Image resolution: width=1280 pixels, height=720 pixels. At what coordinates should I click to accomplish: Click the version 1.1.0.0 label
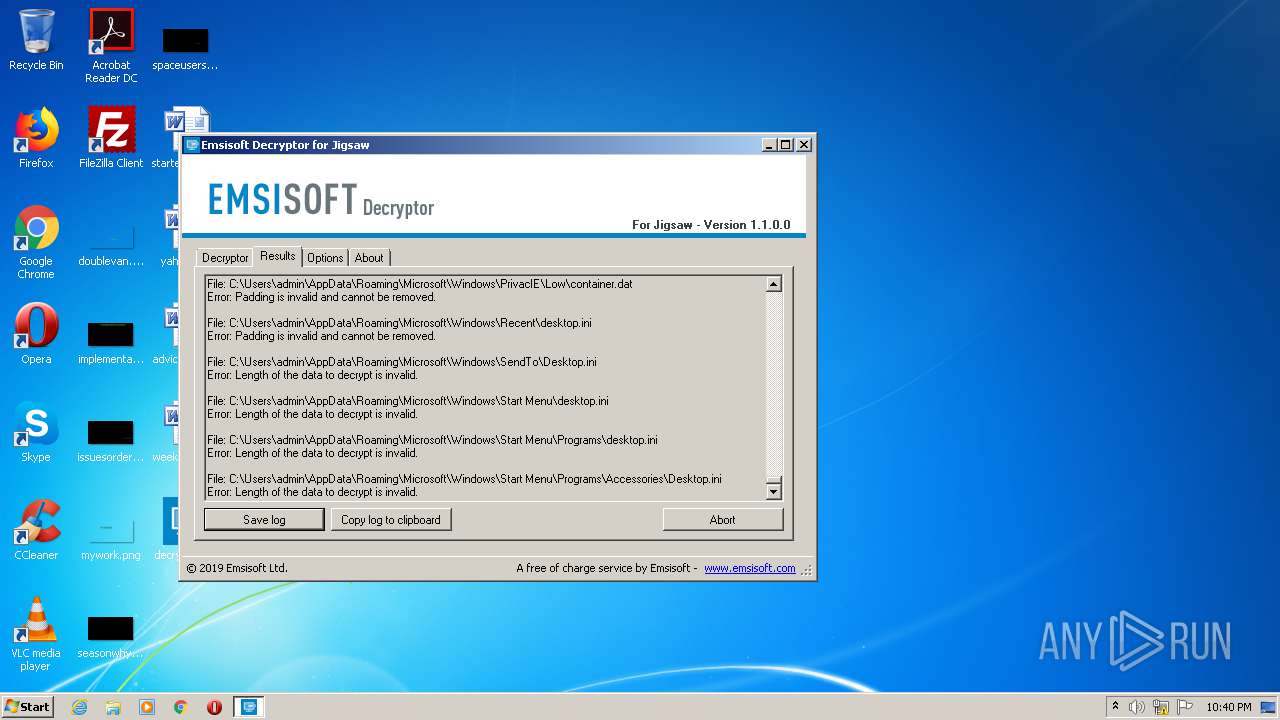pos(711,225)
